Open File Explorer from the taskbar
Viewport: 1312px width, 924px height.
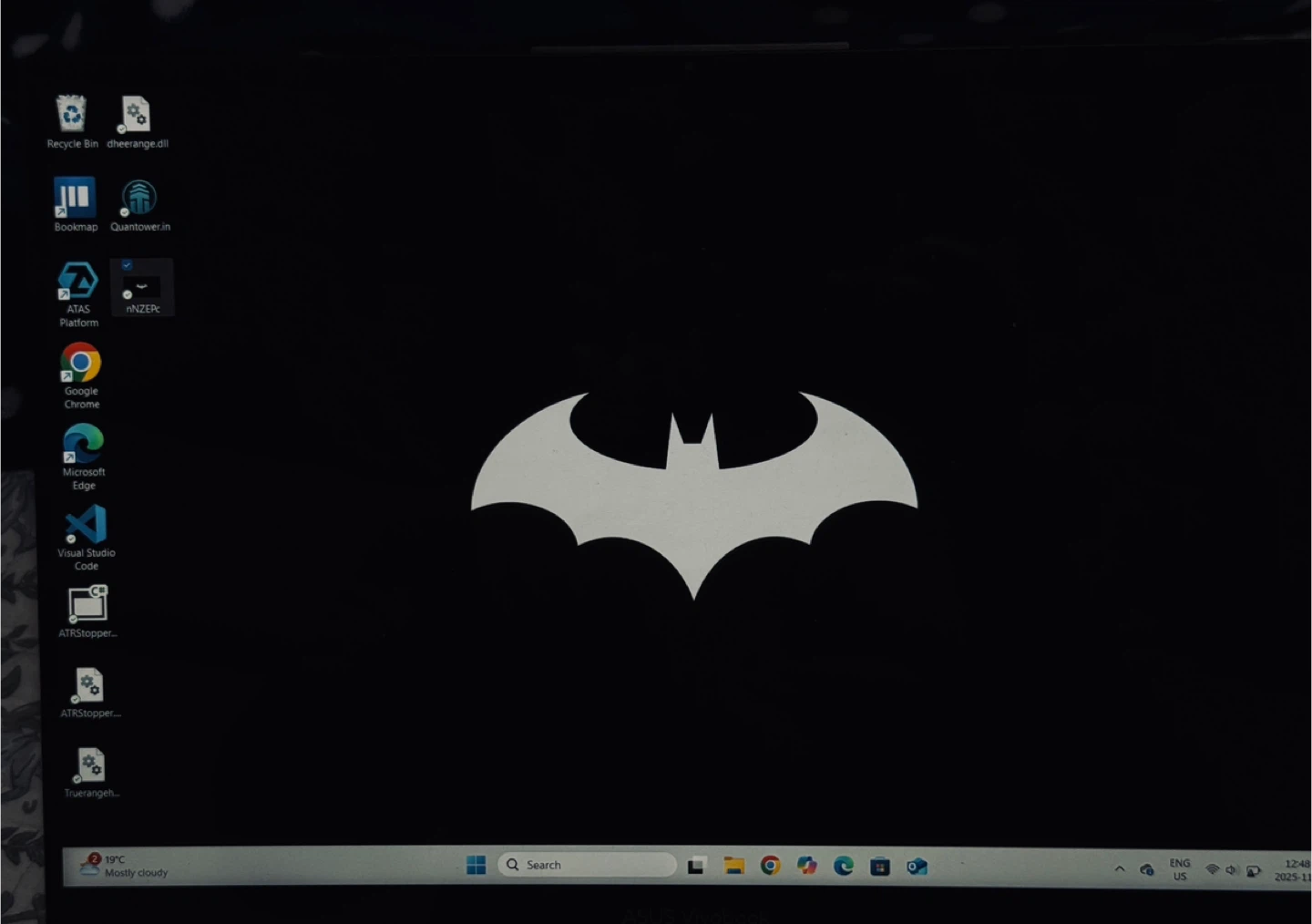(x=734, y=866)
